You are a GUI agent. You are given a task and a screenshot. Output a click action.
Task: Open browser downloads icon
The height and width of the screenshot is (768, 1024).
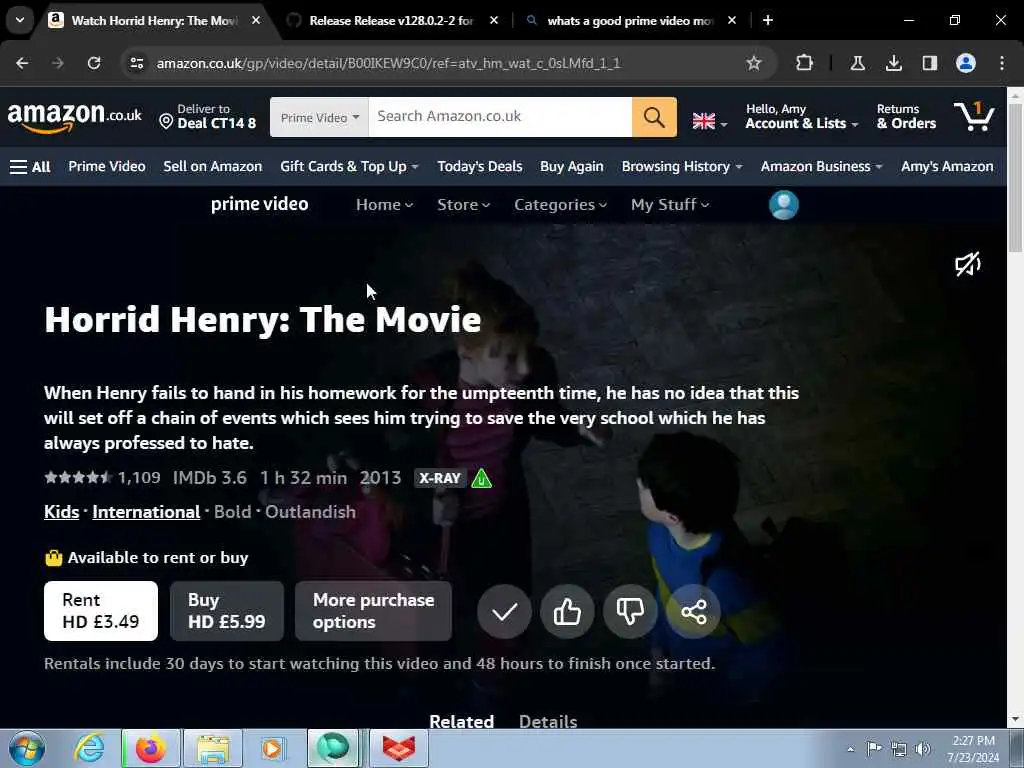click(893, 63)
